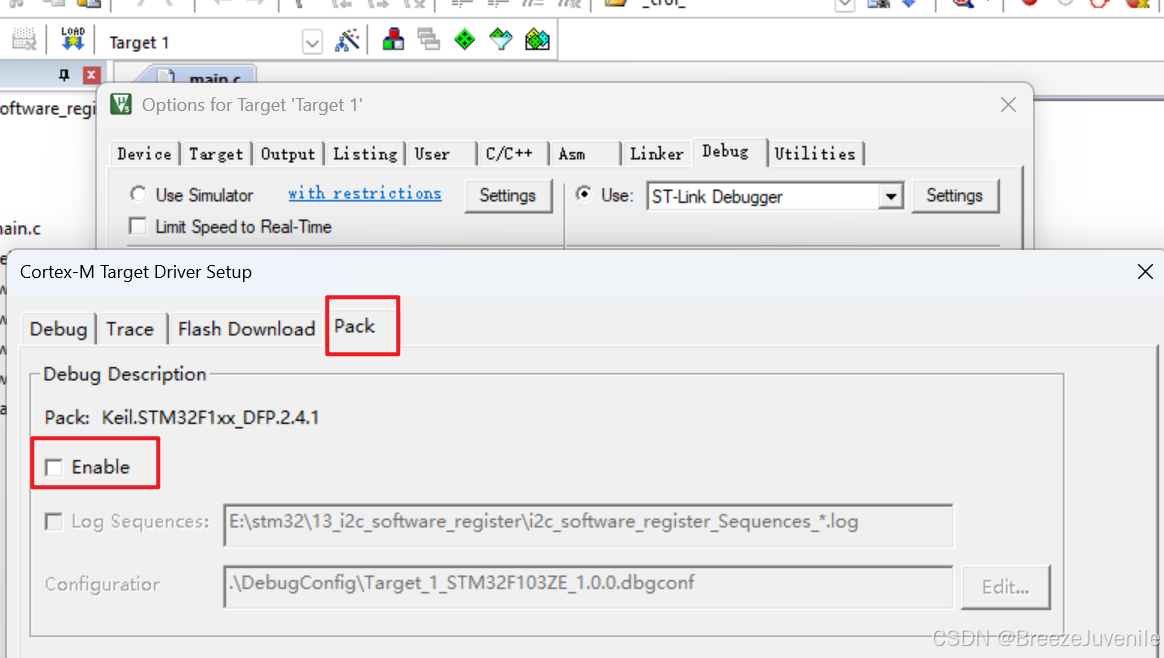Open the Linker tab

pyautogui.click(x=656, y=154)
